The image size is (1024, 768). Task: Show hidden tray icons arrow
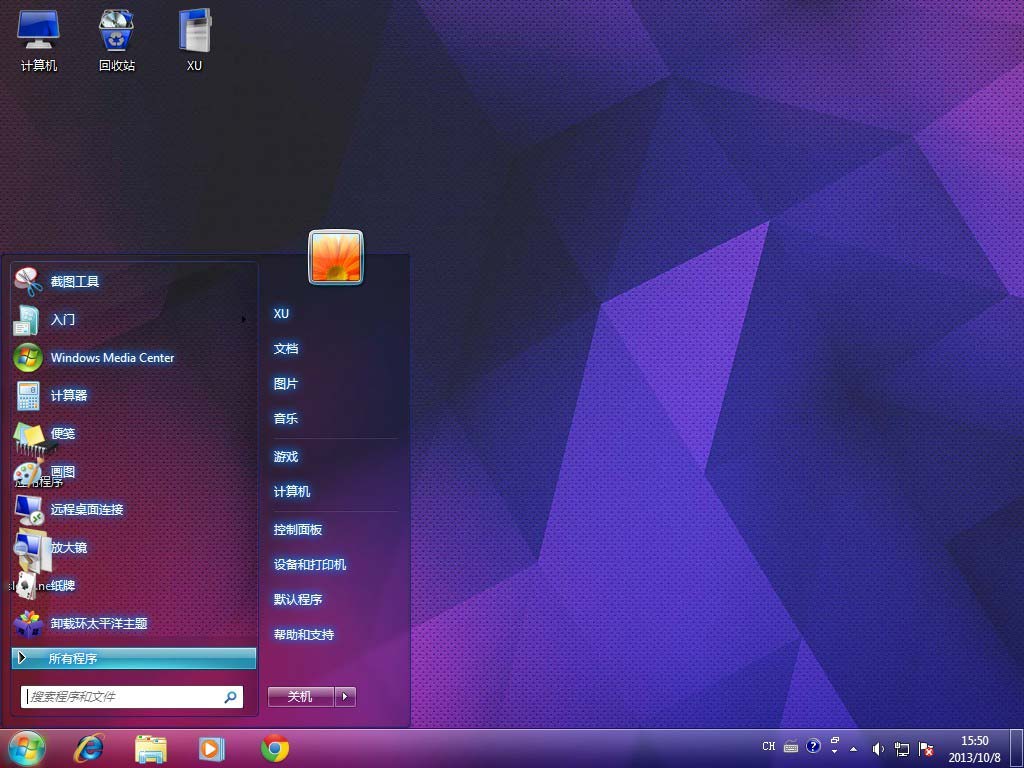[x=853, y=747]
